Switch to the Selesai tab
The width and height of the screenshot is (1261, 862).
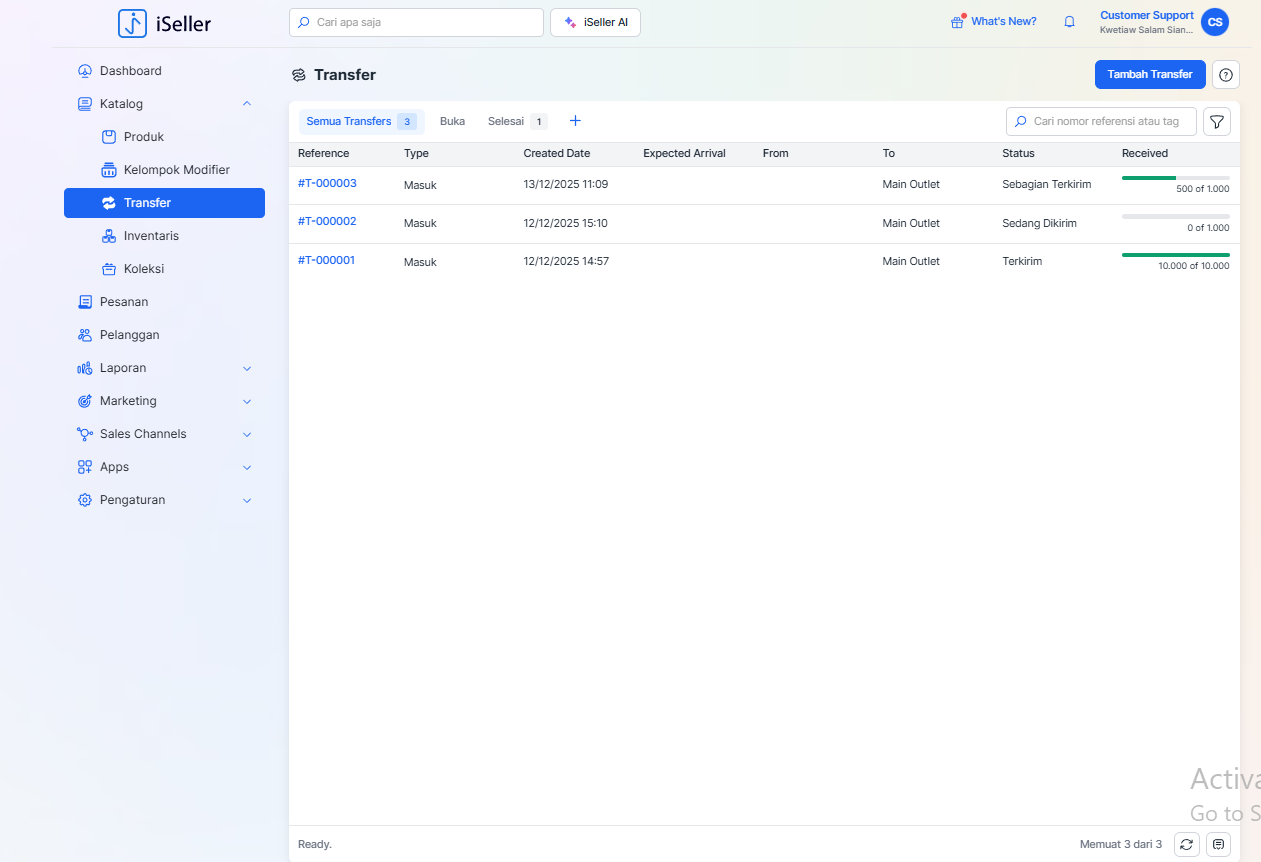506,121
